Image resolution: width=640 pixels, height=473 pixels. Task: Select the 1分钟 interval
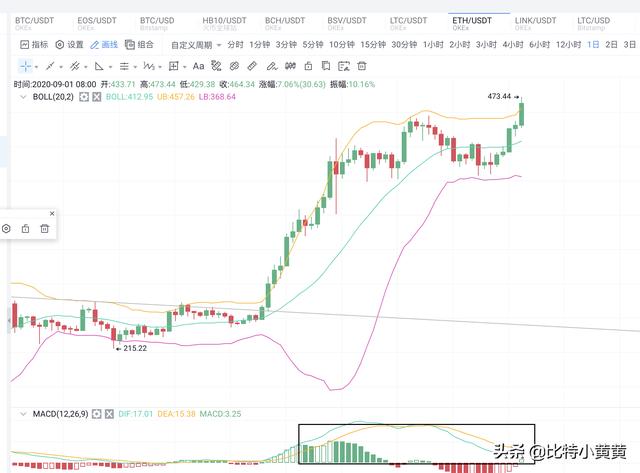(260, 44)
